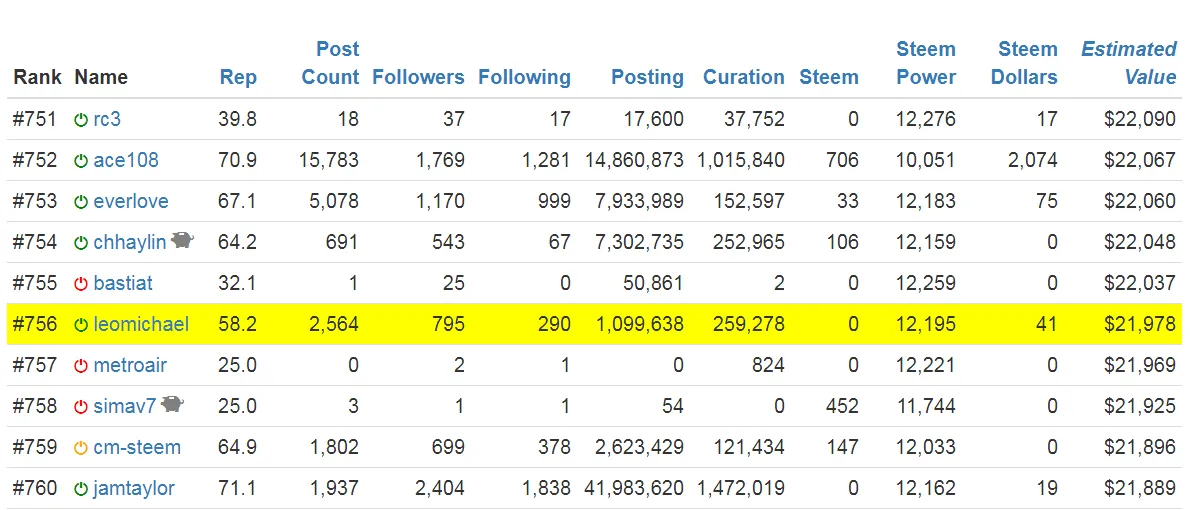1190x510 pixels.
Task: Click the orange power icon beside cm-steem
Action: coord(81,448)
